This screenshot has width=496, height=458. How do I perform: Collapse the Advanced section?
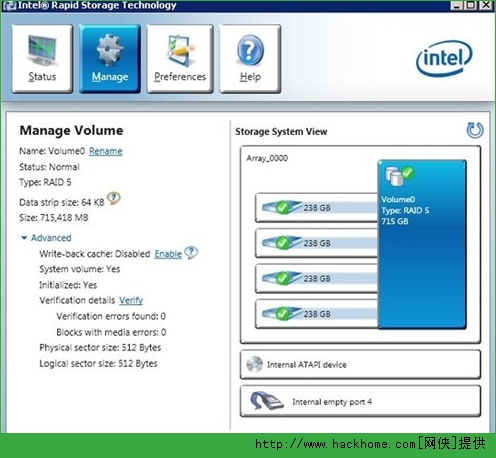pos(46,238)
